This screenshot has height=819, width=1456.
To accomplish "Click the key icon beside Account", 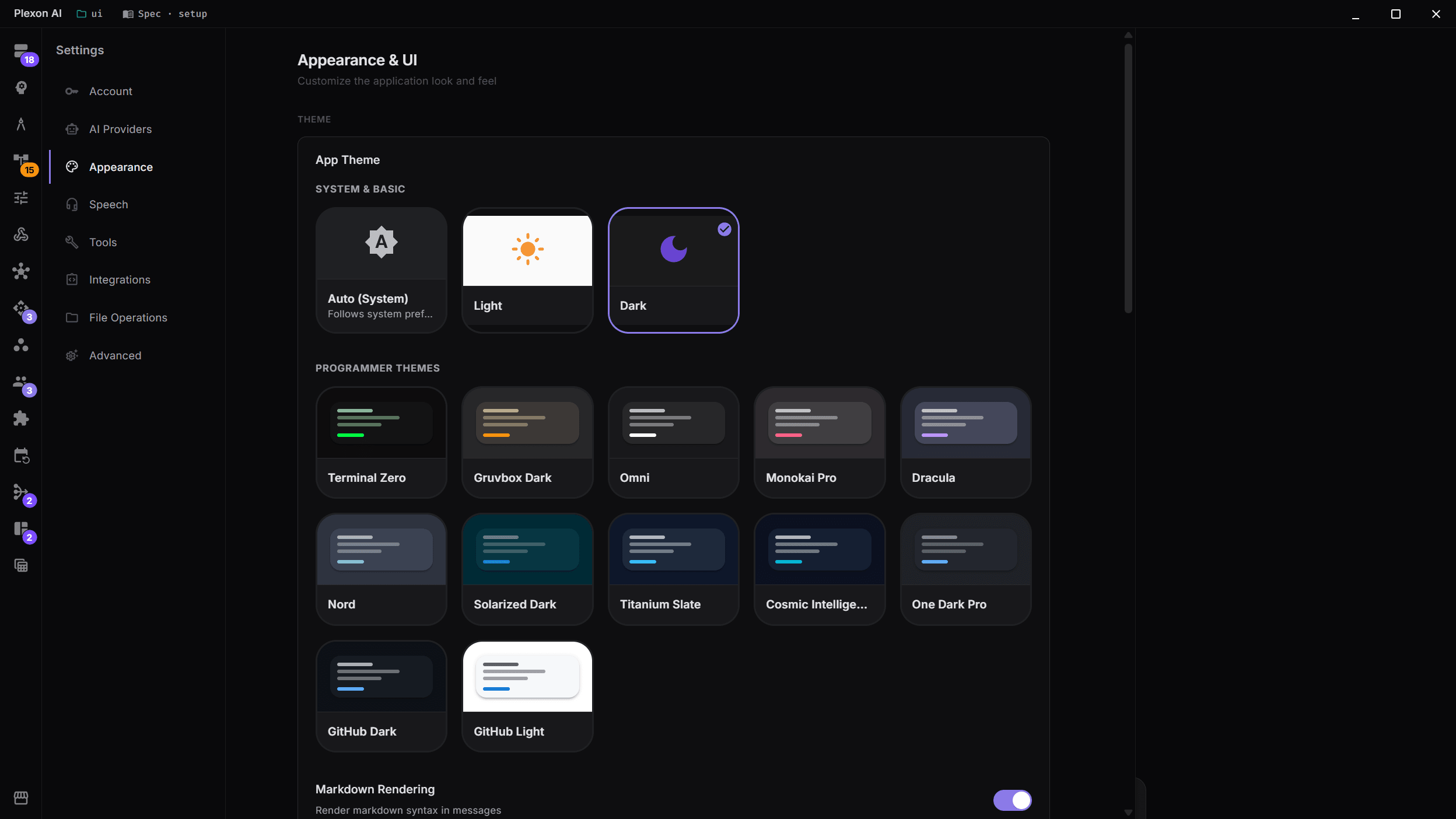I will coord(72,92).
